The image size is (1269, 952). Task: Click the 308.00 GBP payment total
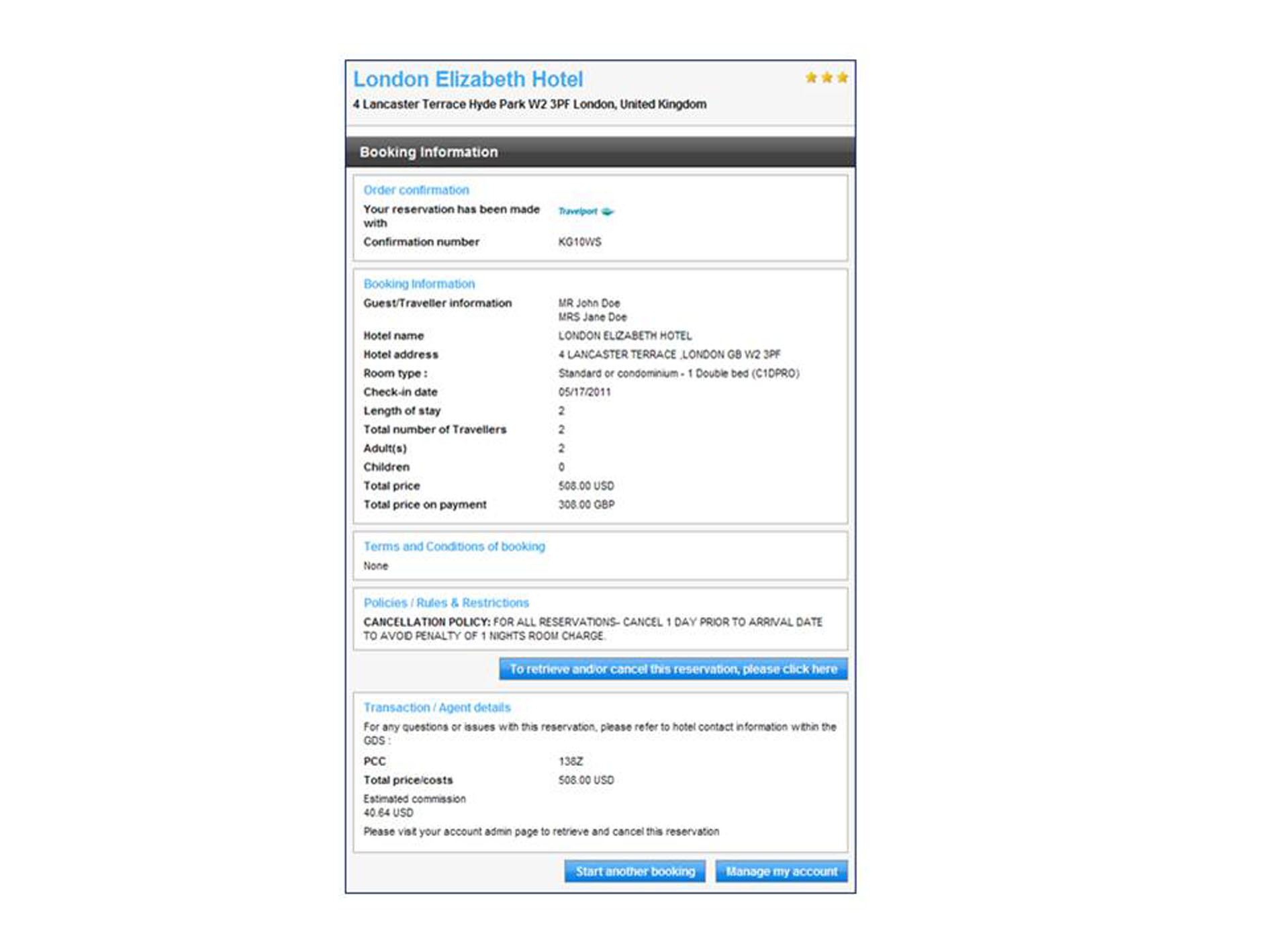click(586, 505)
